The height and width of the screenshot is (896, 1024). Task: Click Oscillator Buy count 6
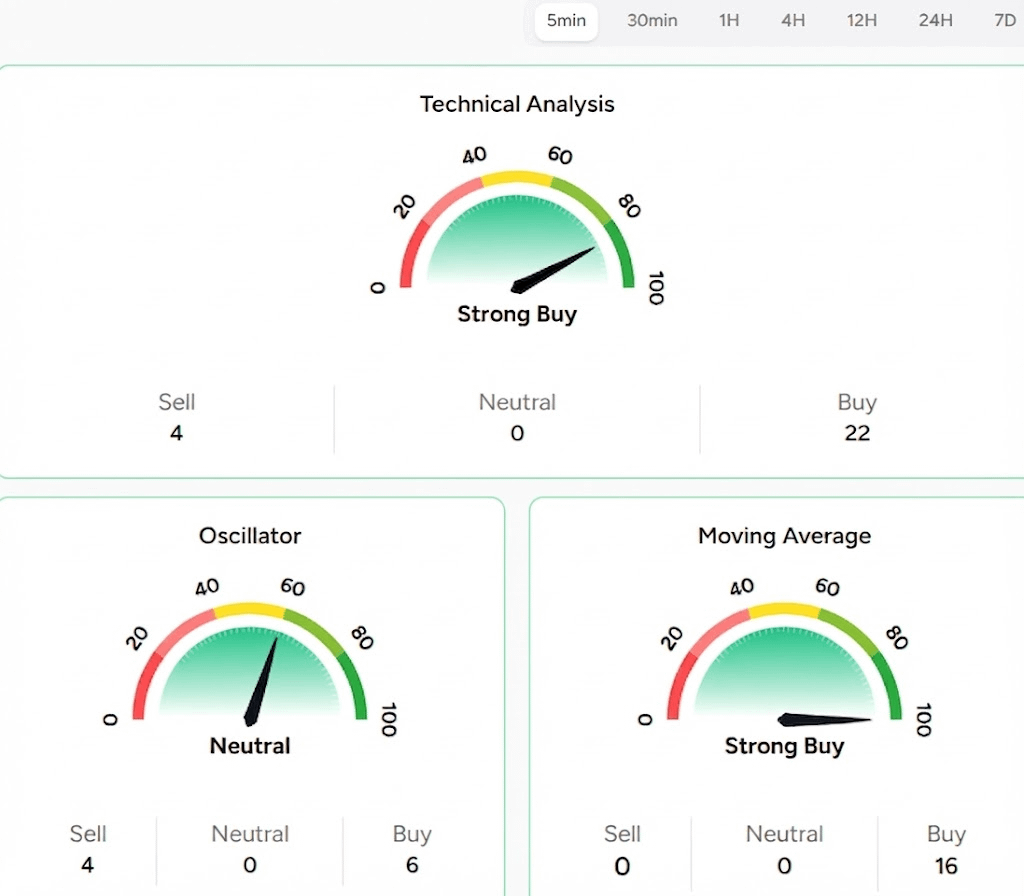coord(411,865)
